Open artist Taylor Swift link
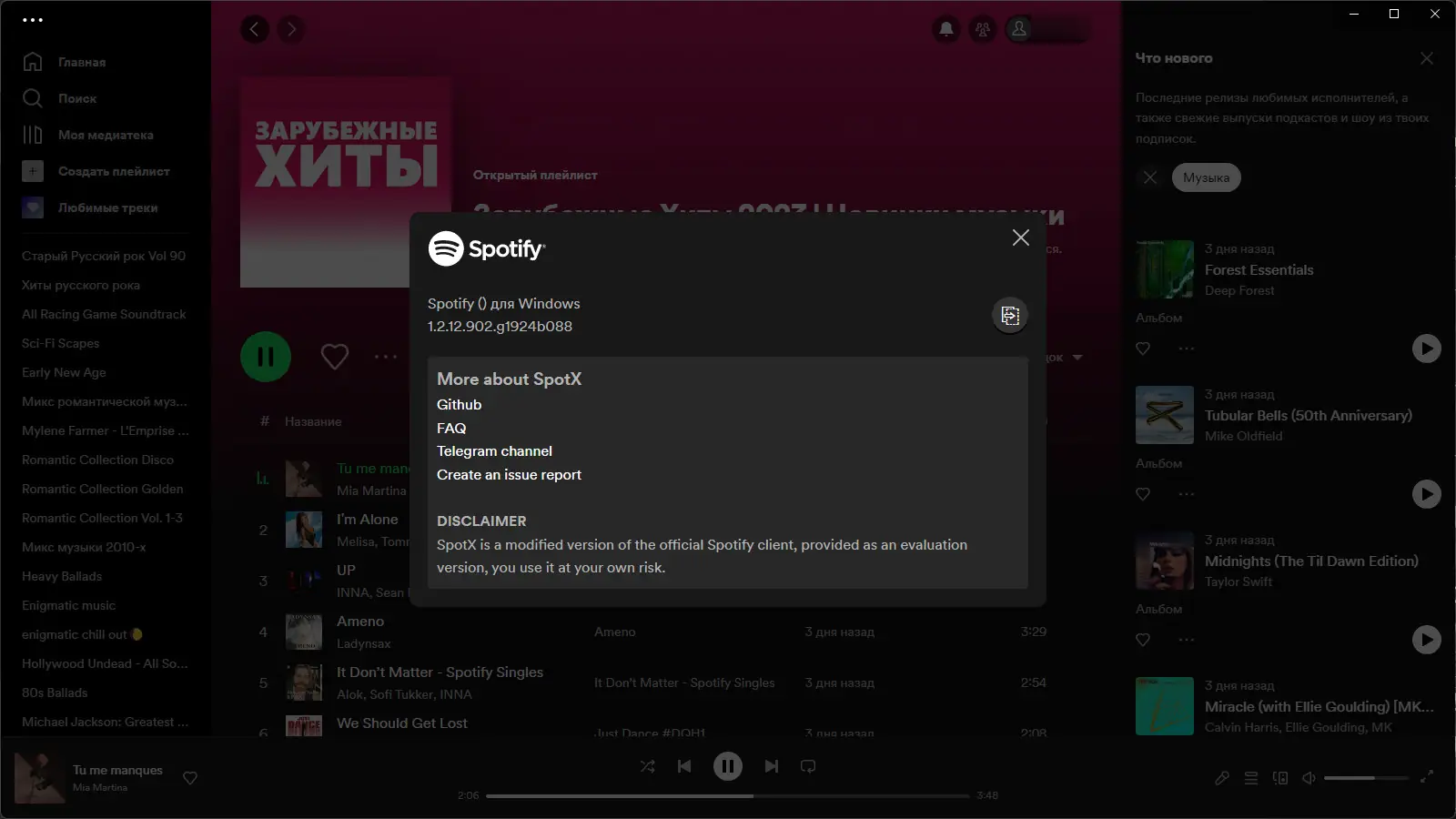Image resolution: width=1456 pixels, height=819 pixels. pos(1239,581)
